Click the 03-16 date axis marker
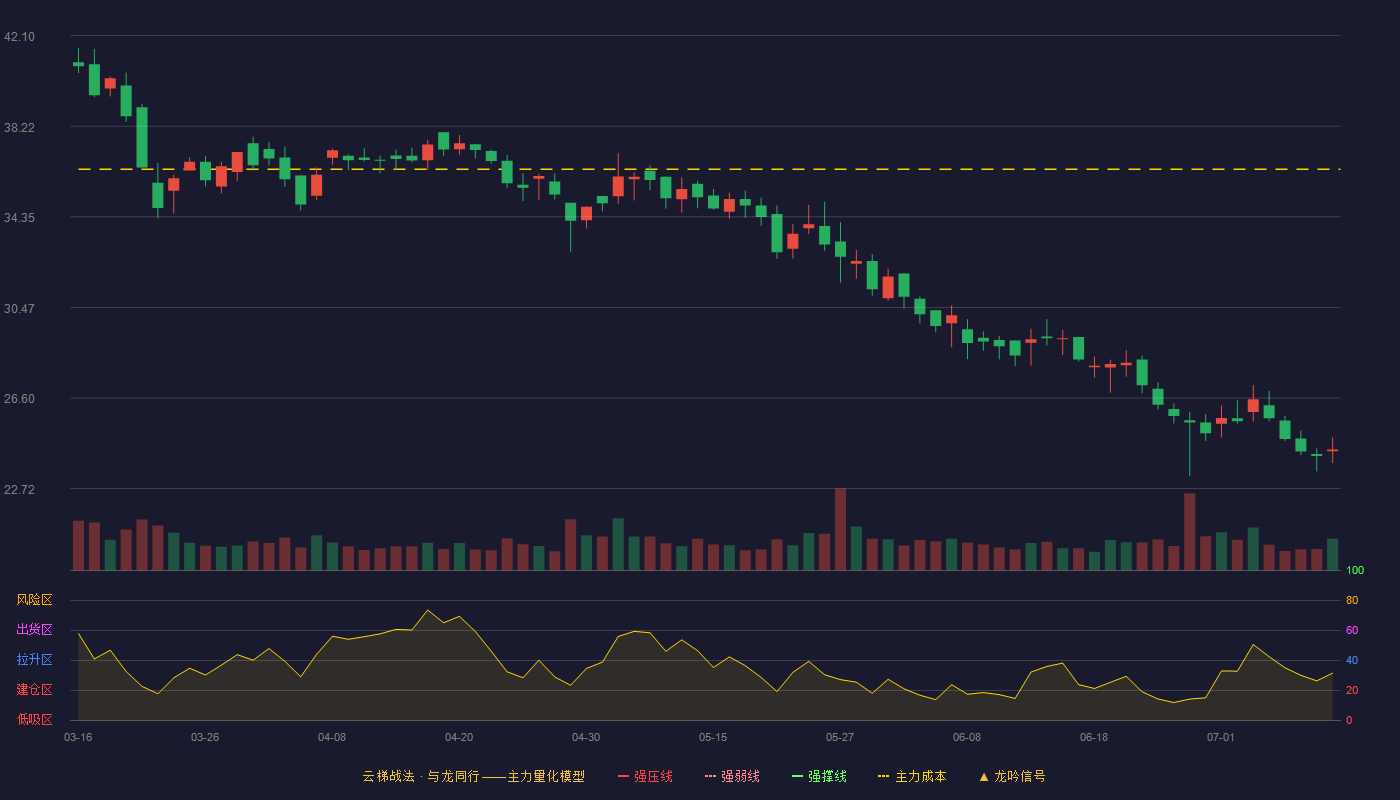The width and height of the screenshot is (1400, 800). coord(78,737)
